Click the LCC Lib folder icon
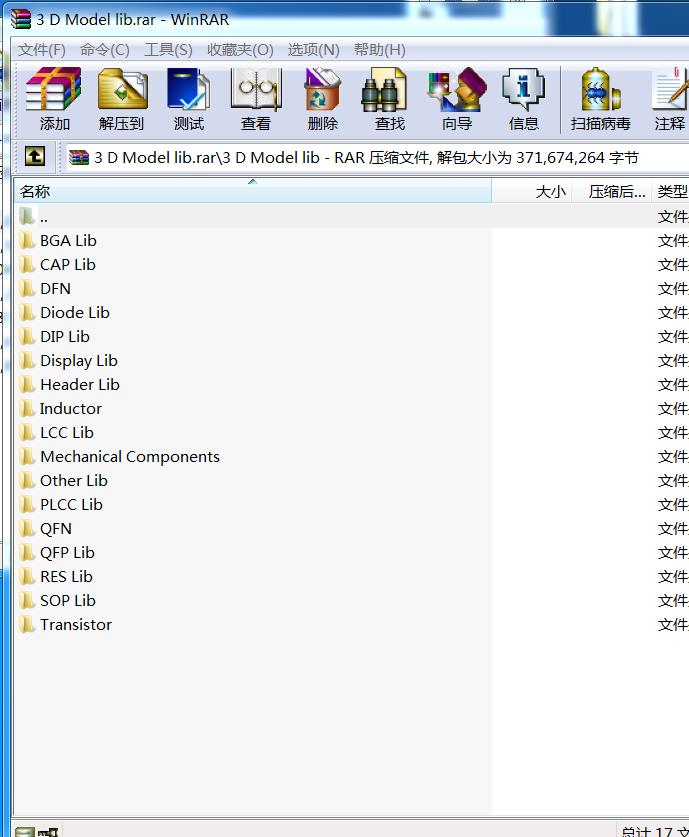Screen dimensions: 689x837 tap(27, 433)
